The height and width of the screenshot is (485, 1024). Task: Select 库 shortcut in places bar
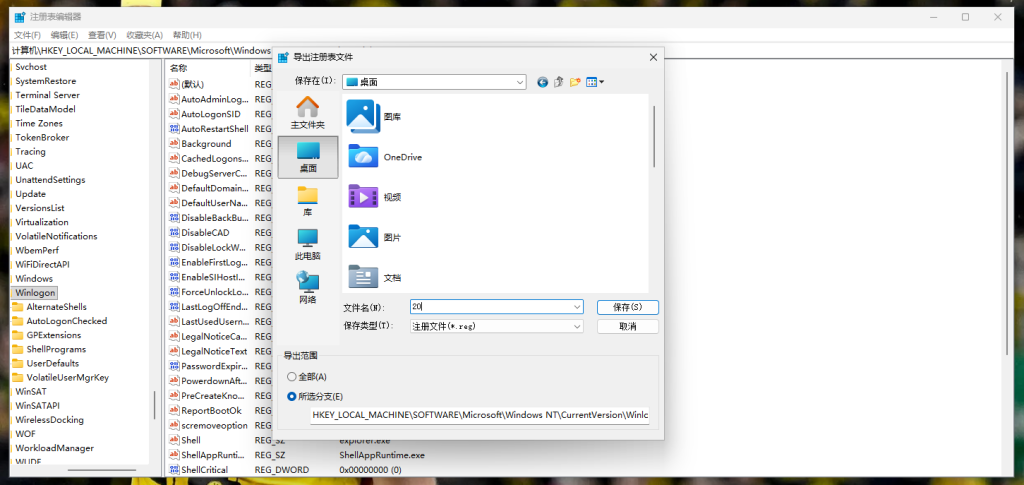(x=308, y=201)
